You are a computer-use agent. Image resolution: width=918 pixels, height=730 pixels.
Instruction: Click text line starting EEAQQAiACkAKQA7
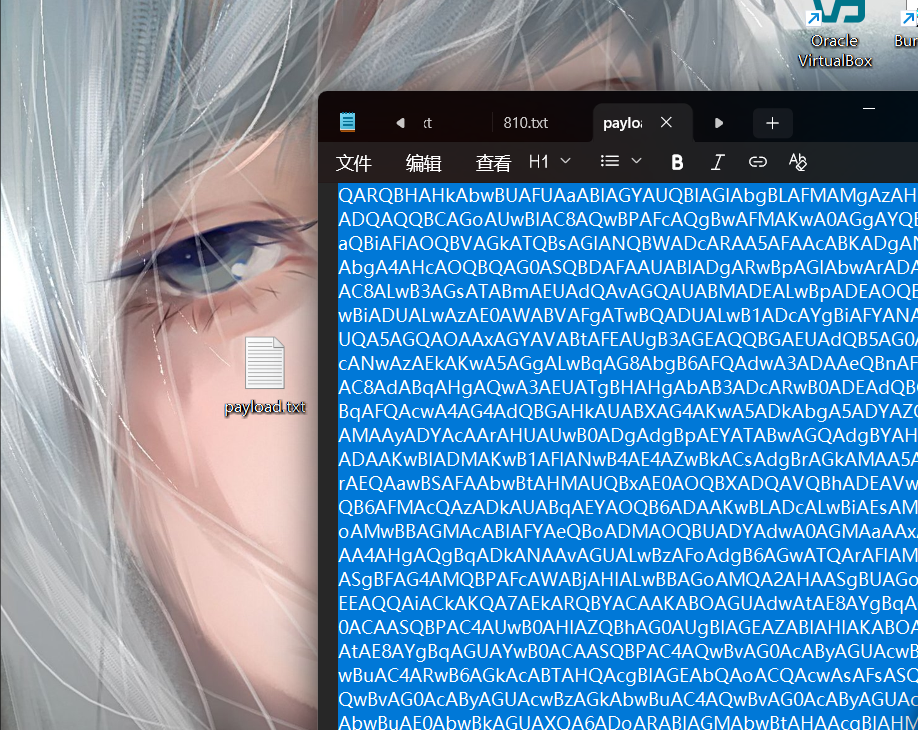[x=628, y=603]
